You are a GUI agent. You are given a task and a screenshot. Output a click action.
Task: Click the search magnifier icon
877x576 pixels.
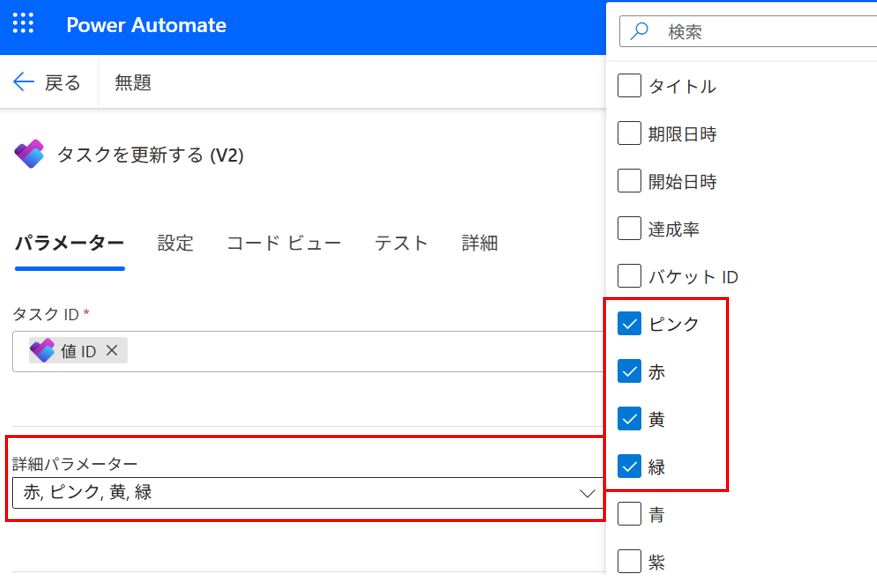point(639,31)
